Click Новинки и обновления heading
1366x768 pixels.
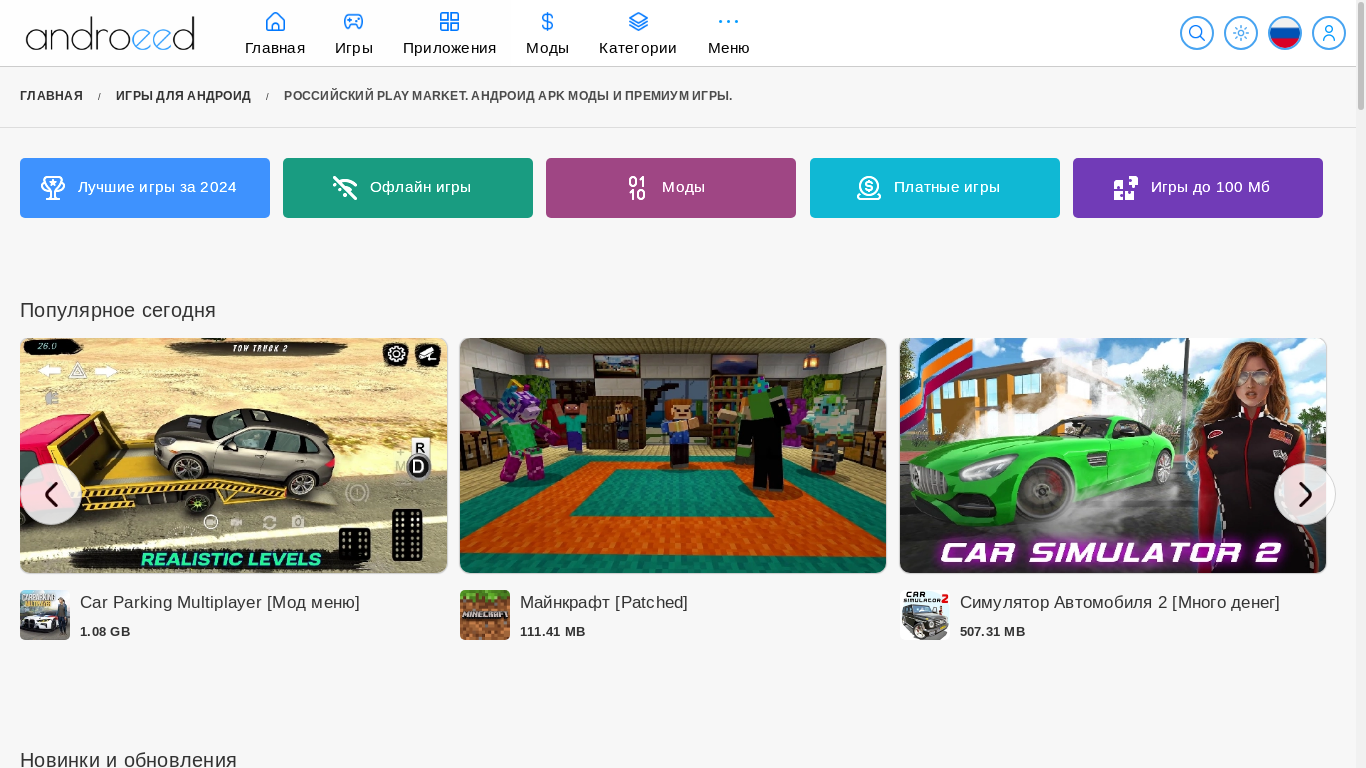128,760
